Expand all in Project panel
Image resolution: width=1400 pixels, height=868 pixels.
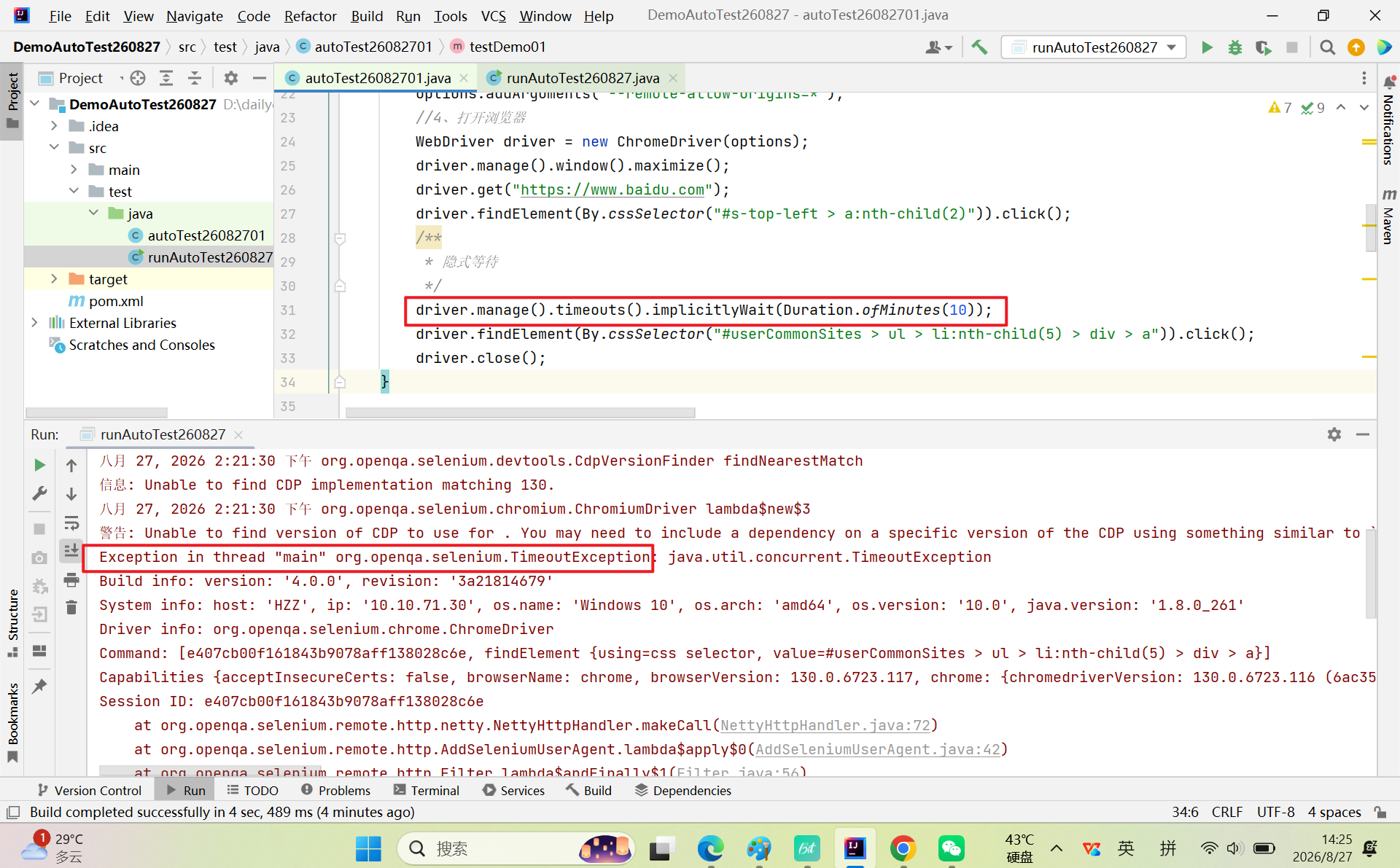[x=166, y=78]
